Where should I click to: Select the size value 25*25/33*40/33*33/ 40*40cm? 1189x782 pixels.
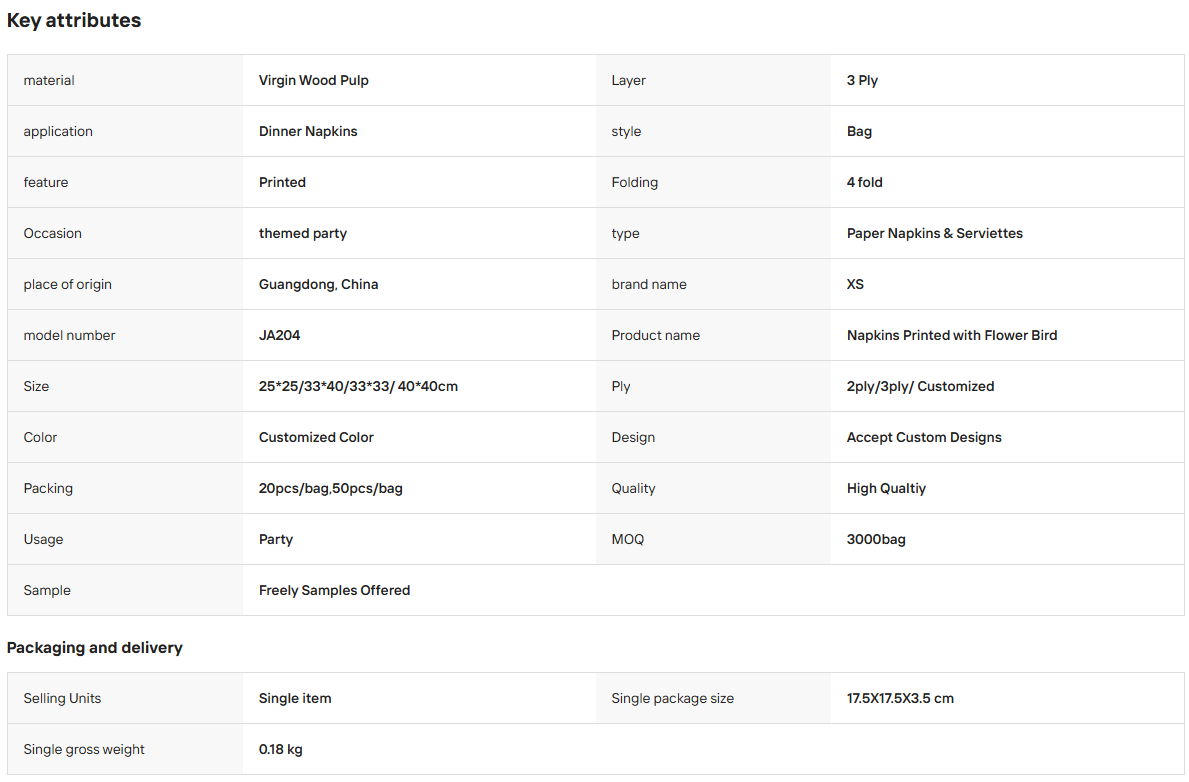pyautogui.click(x=358, y=386)
